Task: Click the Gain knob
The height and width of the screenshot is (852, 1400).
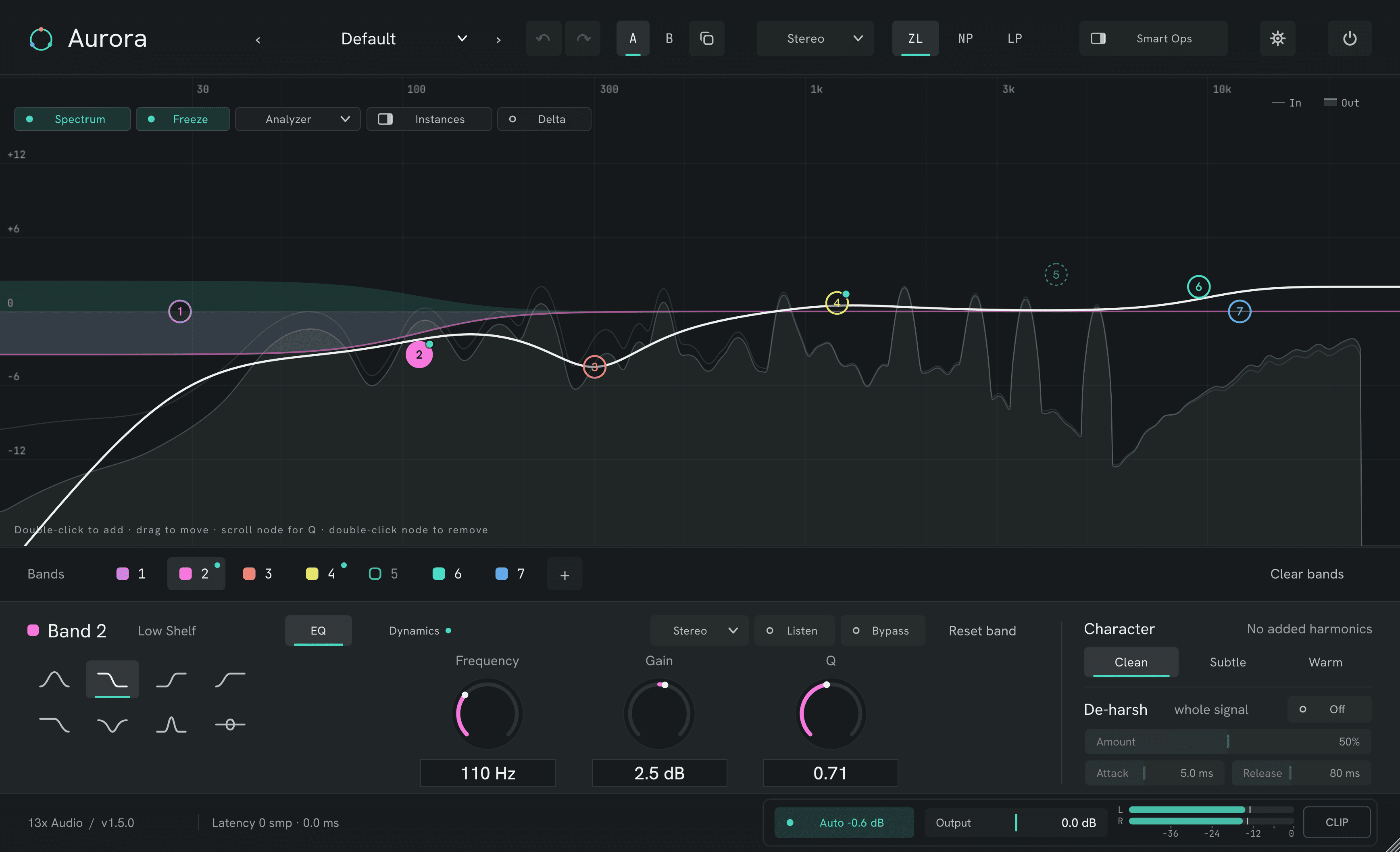Action: pyautogui.click(x=659, y=713)
